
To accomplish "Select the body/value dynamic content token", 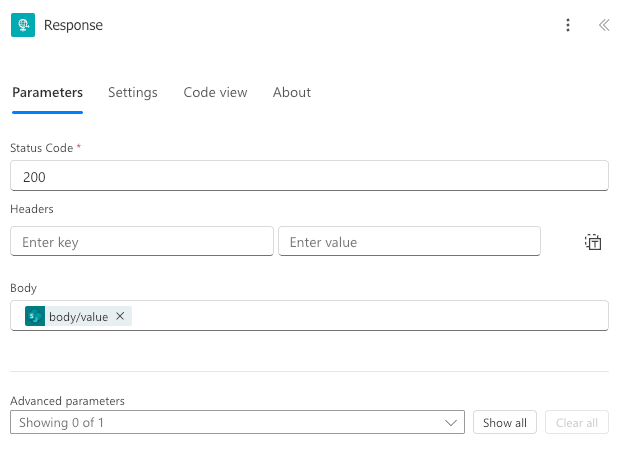I will pos(78,316).
